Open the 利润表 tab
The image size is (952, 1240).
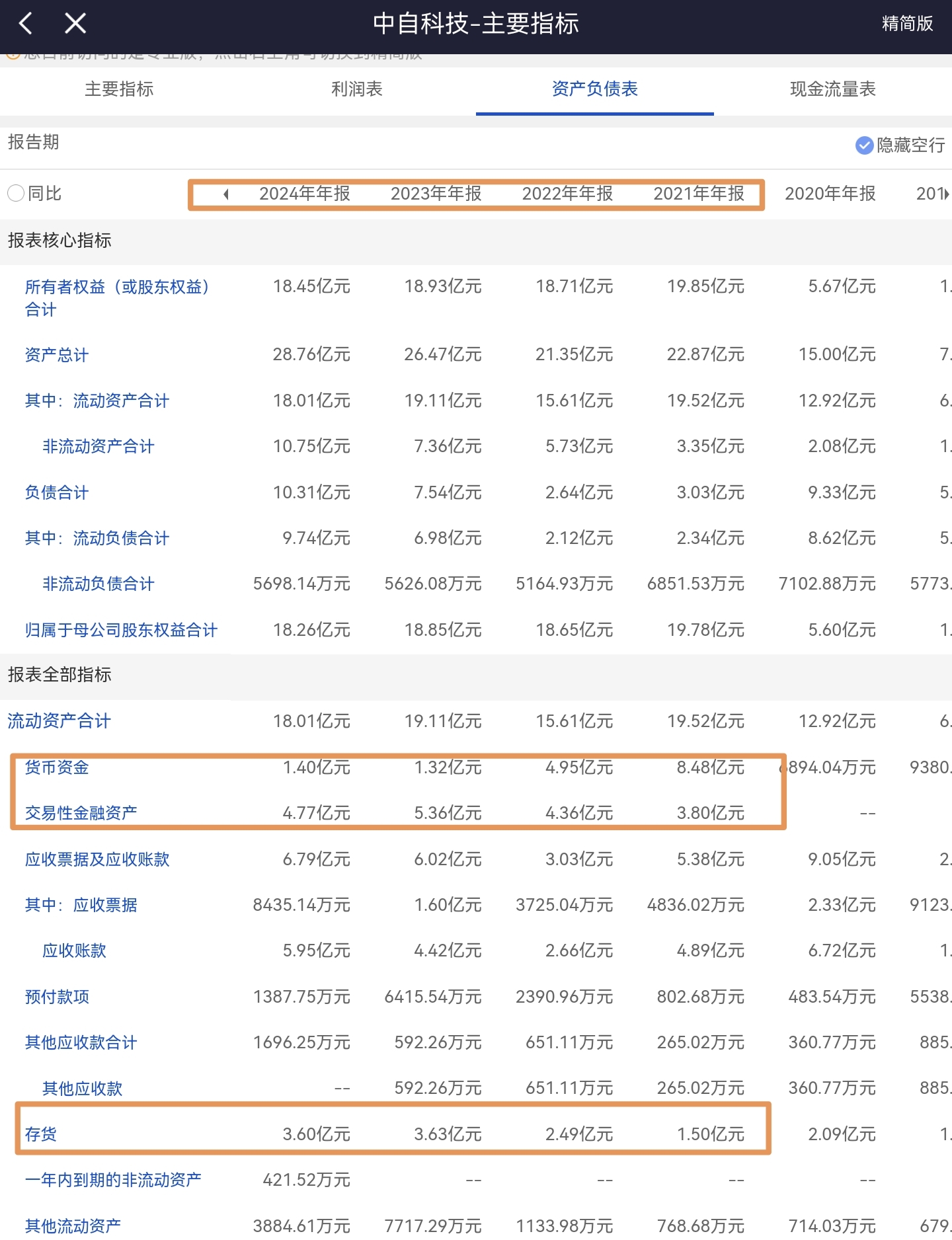point(357,89)
